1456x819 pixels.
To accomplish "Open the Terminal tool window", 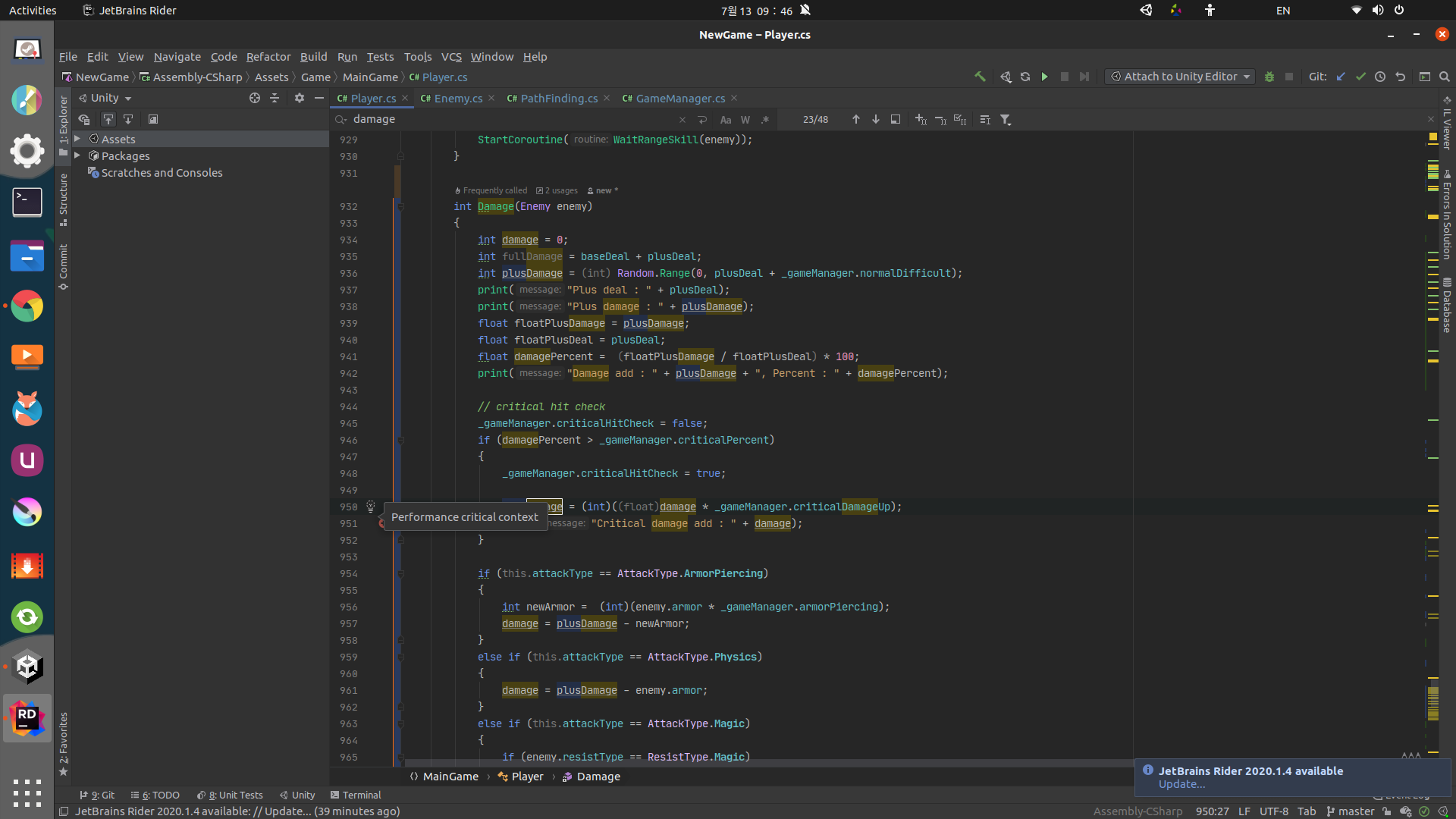I will point(356,795).
